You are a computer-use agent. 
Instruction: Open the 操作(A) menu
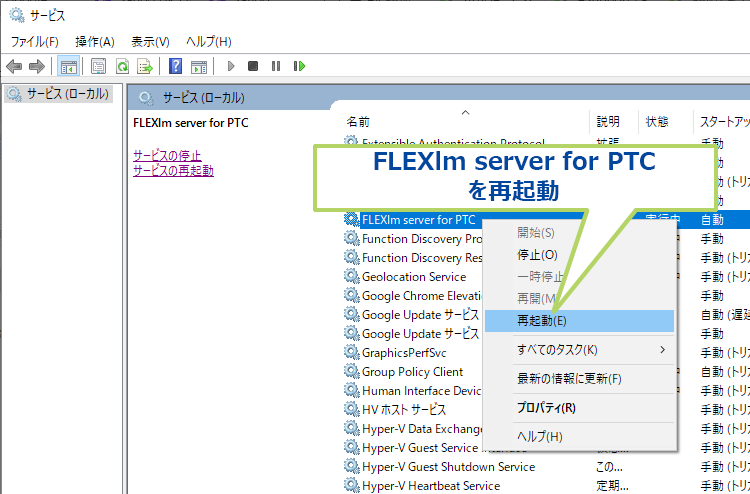pos(95,42)
